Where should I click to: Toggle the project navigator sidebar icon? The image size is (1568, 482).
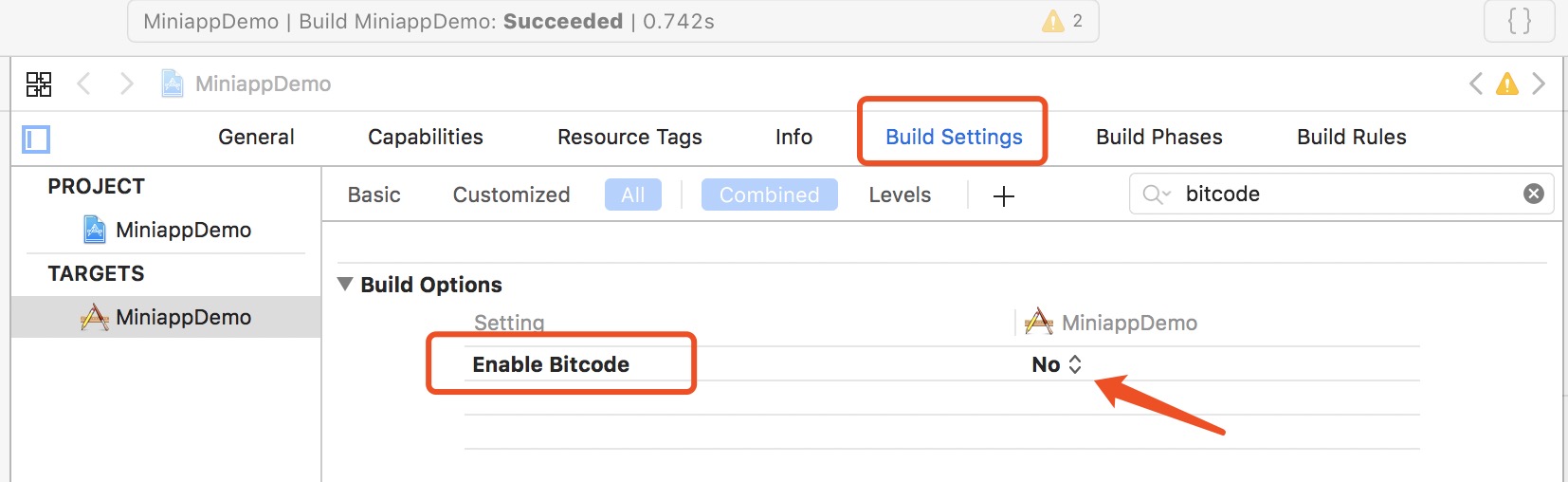click(x=36, y=139)
